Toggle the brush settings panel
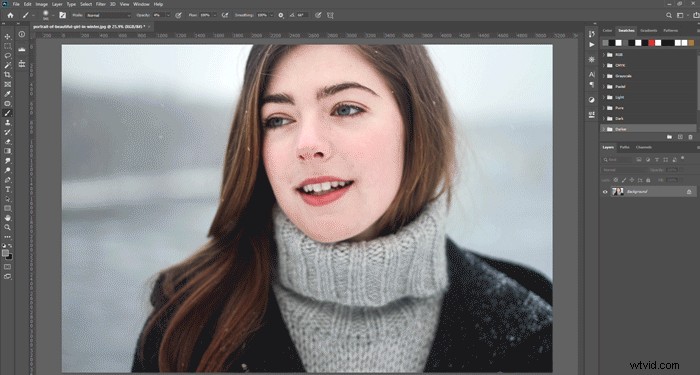 (x=62, y=15)
